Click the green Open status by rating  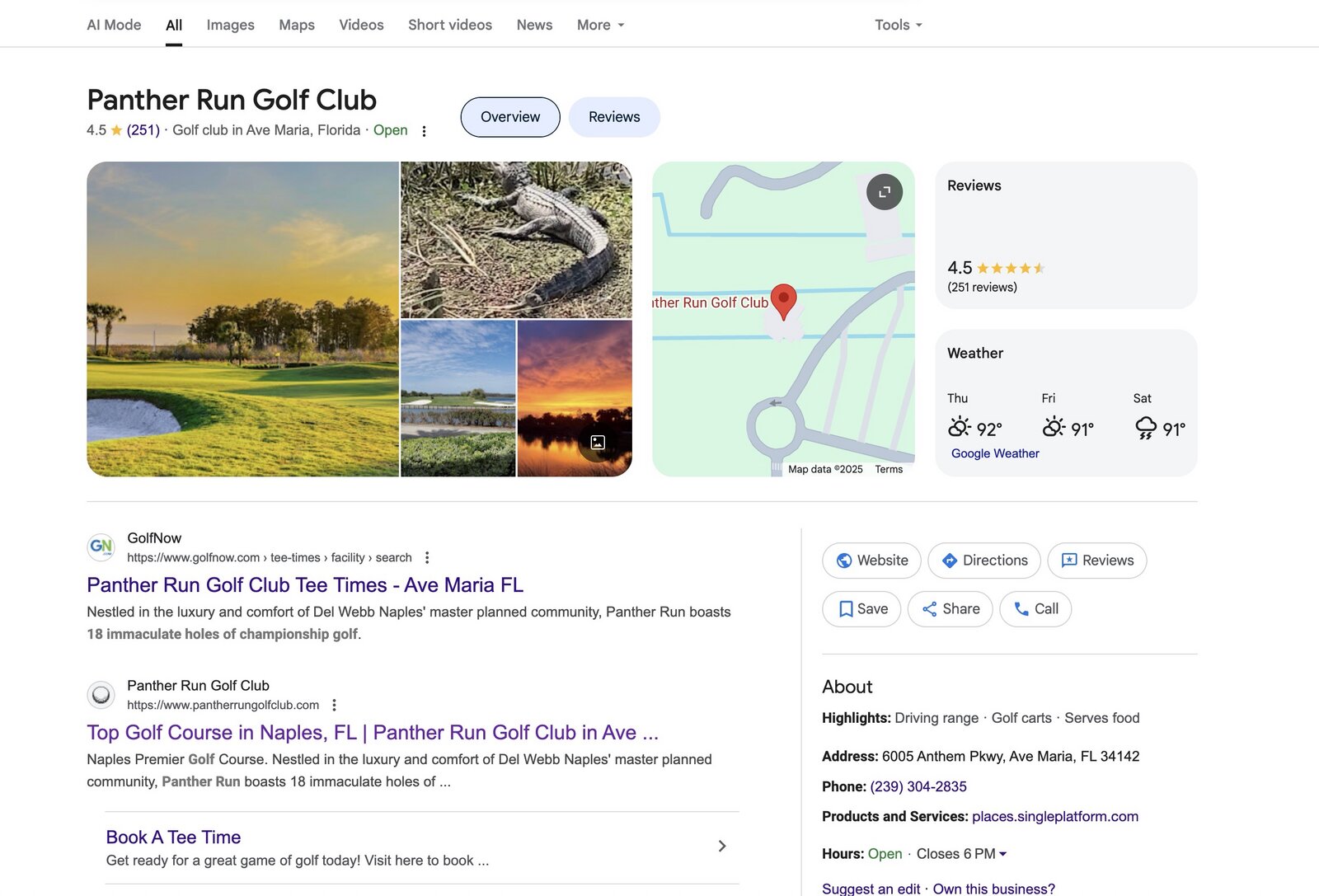pos(390,130)
